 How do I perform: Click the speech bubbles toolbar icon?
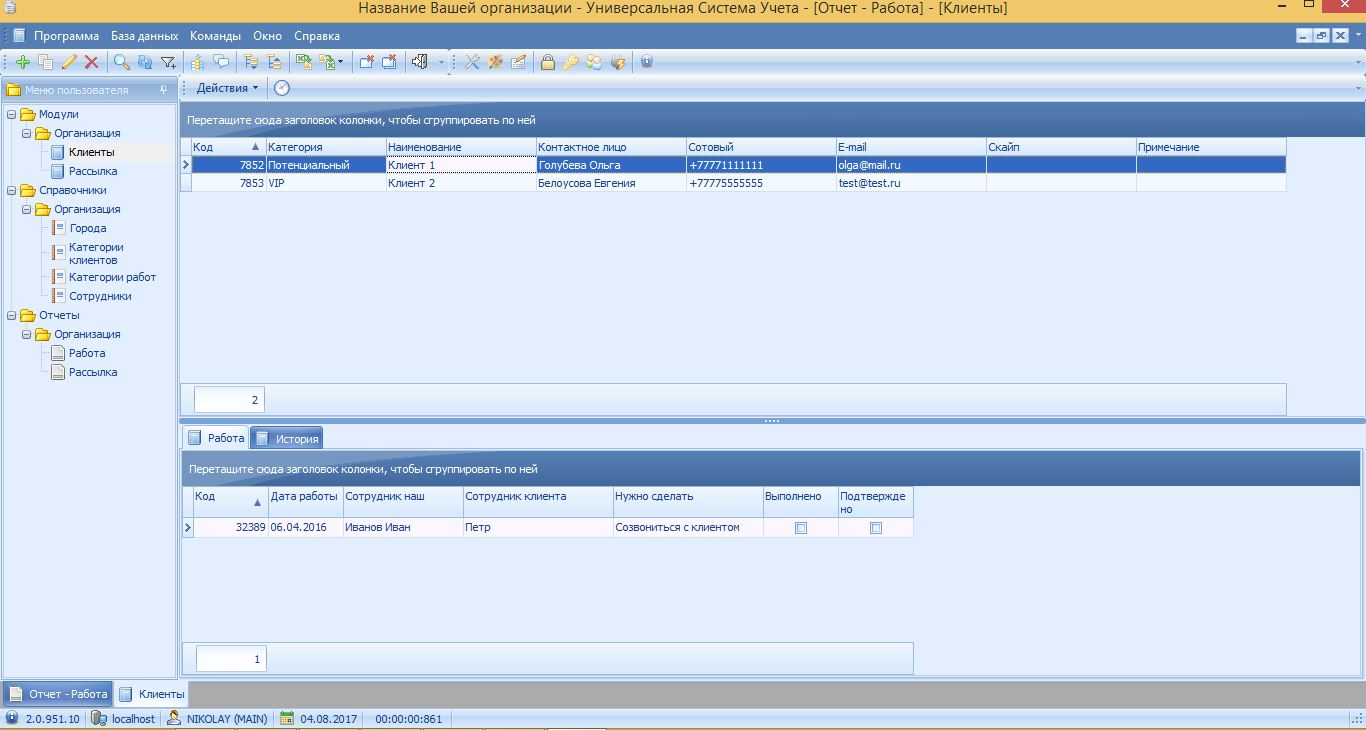220,62
